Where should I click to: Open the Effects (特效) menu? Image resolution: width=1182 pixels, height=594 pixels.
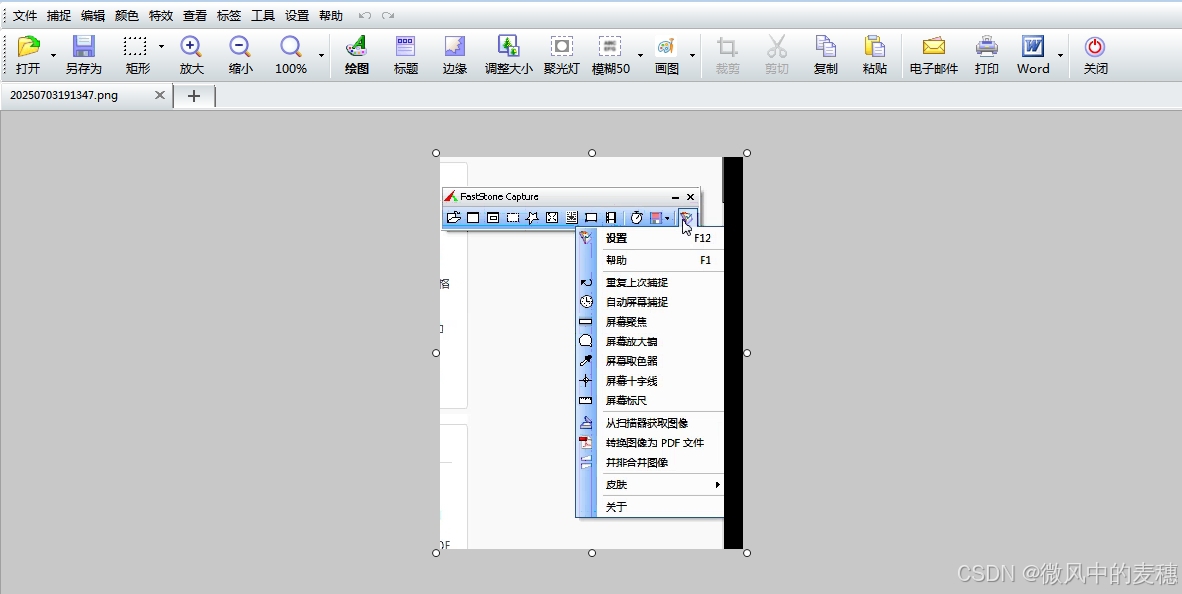click(161, 15)
